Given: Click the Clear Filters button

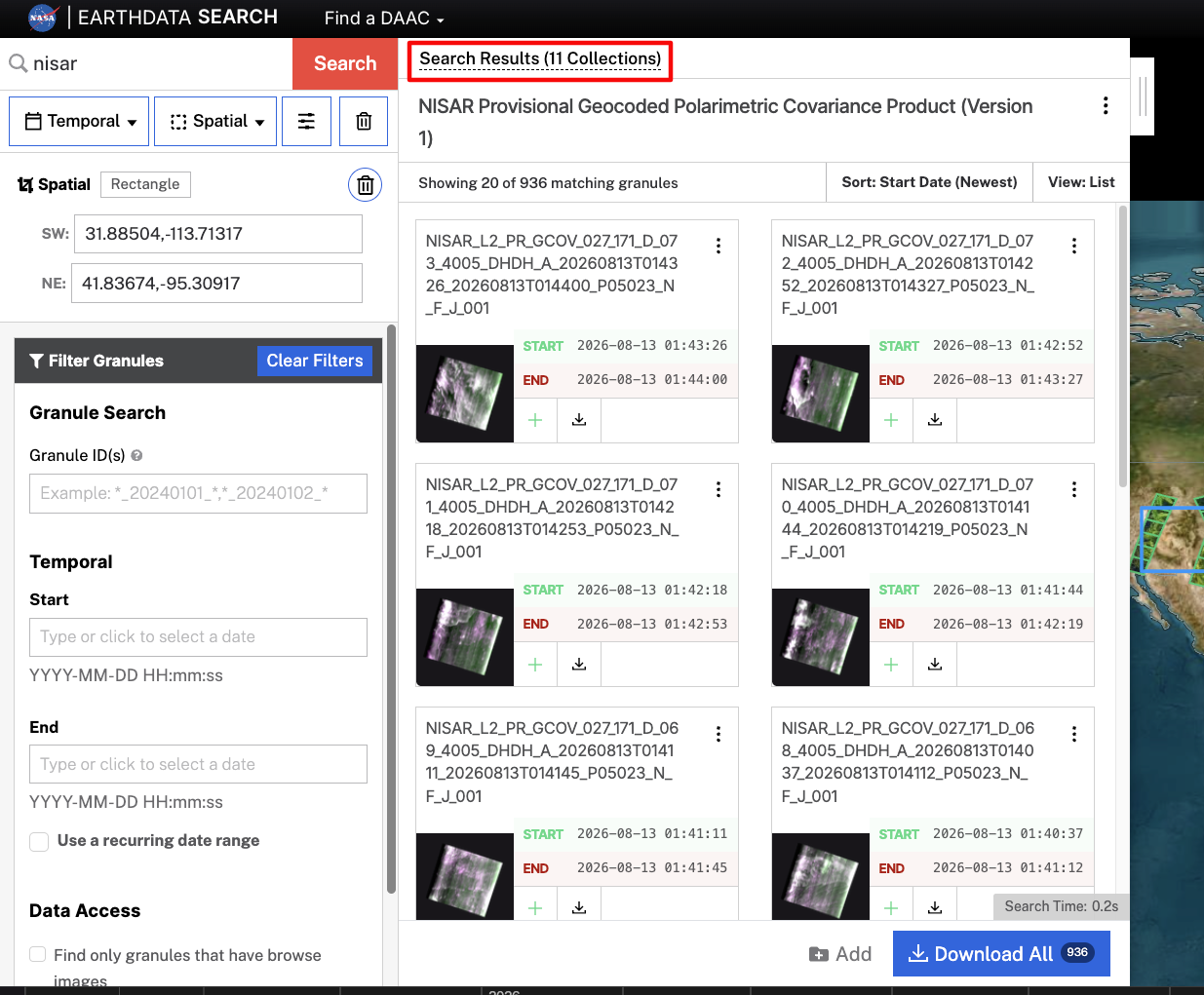Looking at the screenshot, I should pos(315,361).
